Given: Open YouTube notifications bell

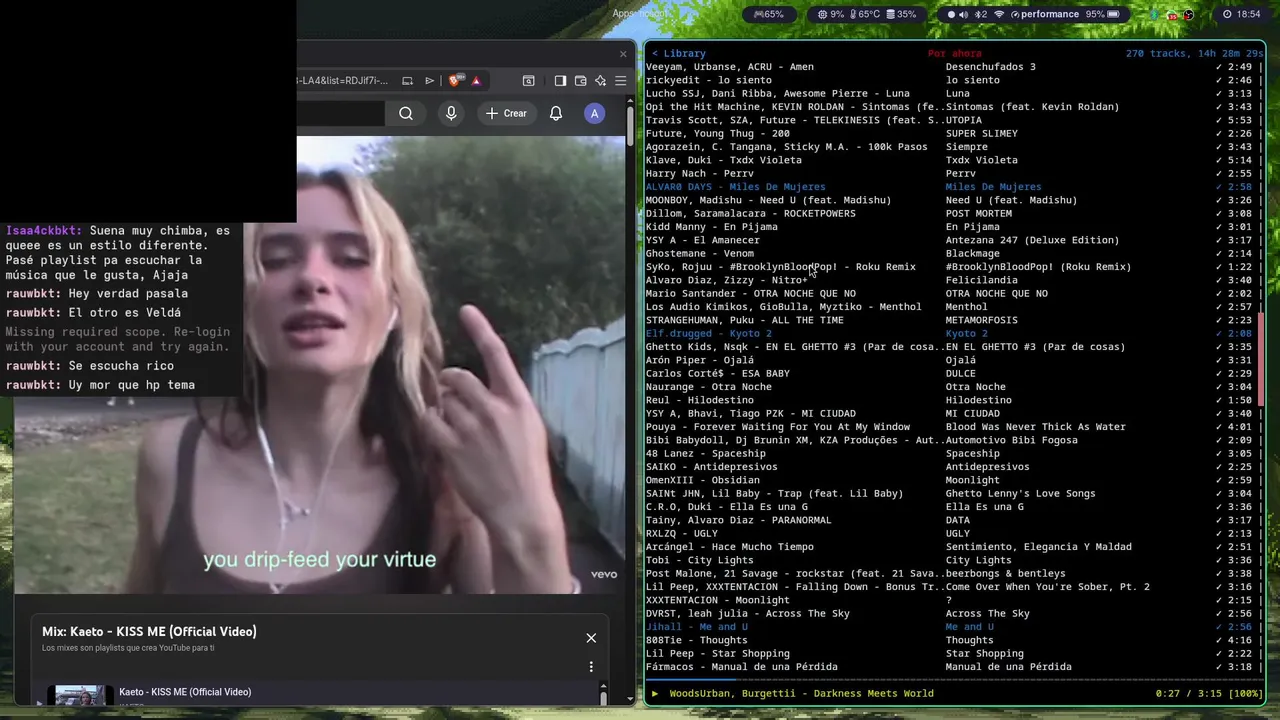Looking at the screenshot, I should (x=556, y=114).
